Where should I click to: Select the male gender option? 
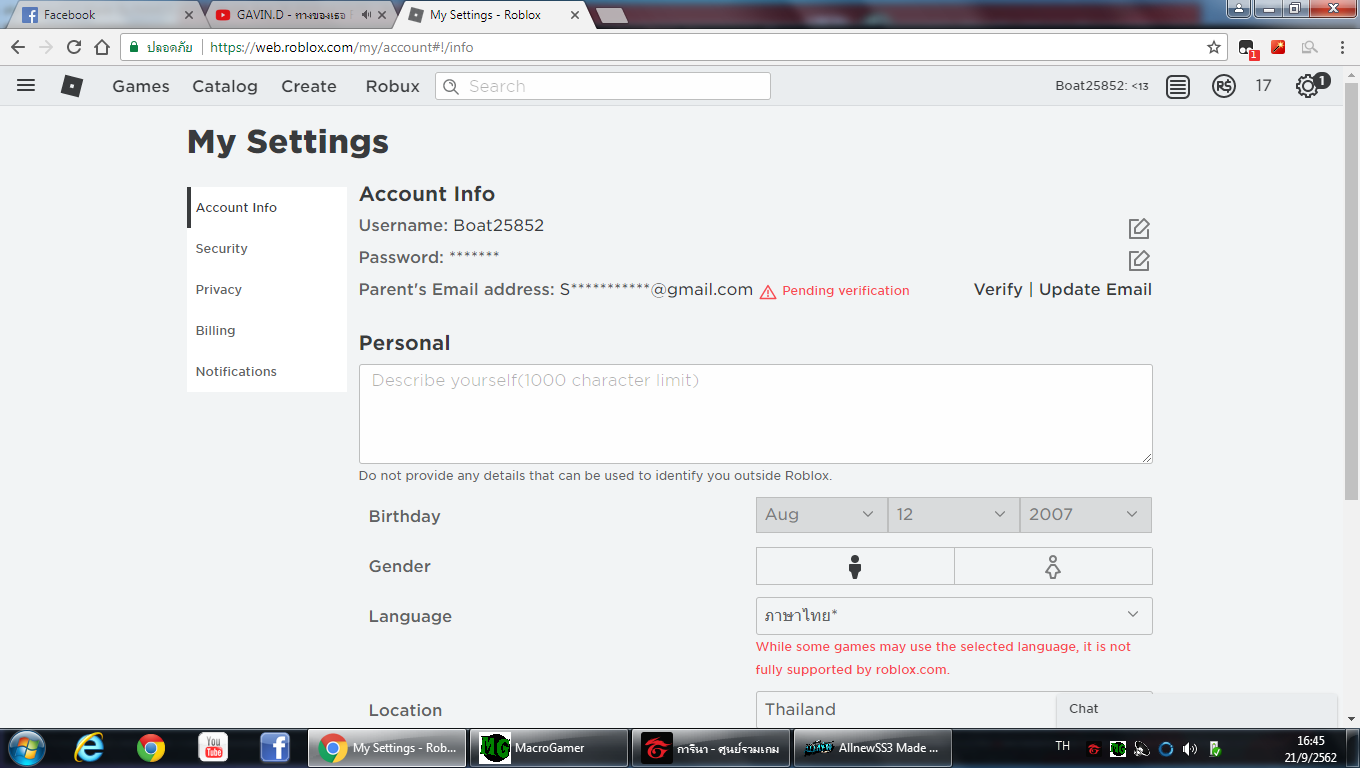[855, 566]
